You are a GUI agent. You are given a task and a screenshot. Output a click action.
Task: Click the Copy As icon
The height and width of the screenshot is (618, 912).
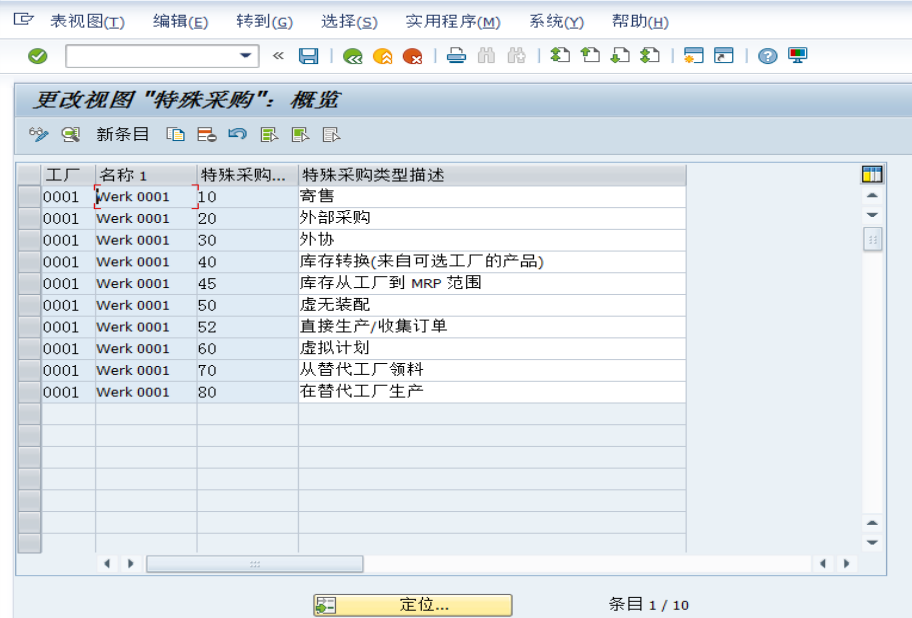pyautogui.click(x=175, y=135)
